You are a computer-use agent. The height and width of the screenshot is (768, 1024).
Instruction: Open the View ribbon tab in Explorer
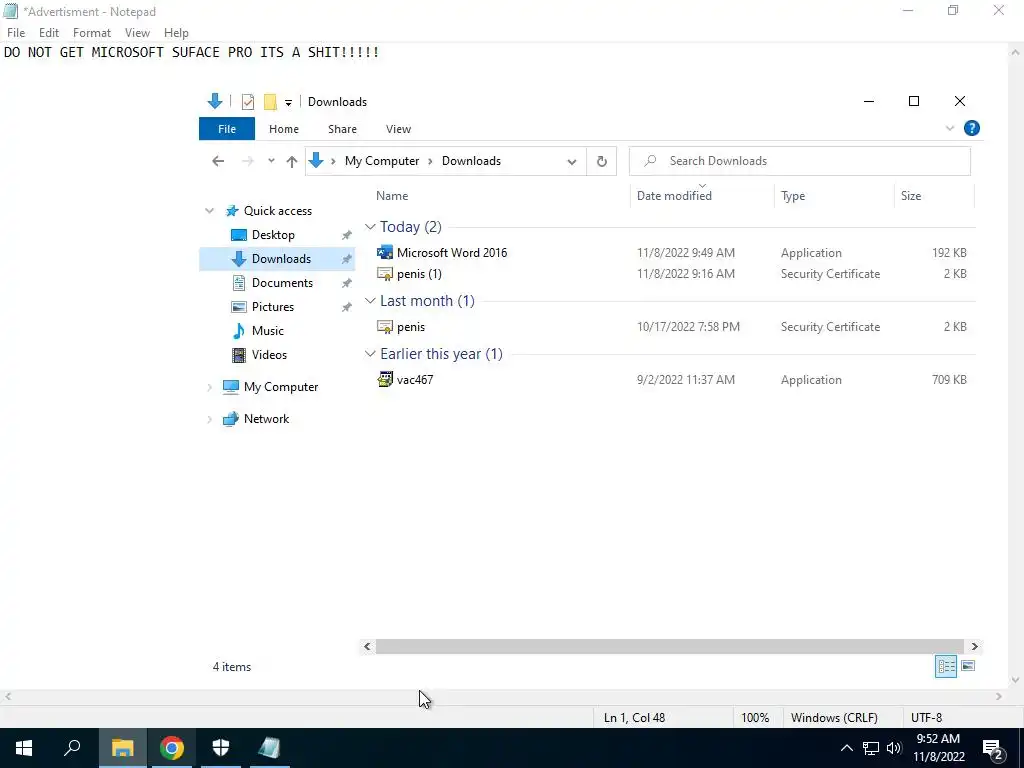click(398, 129)
